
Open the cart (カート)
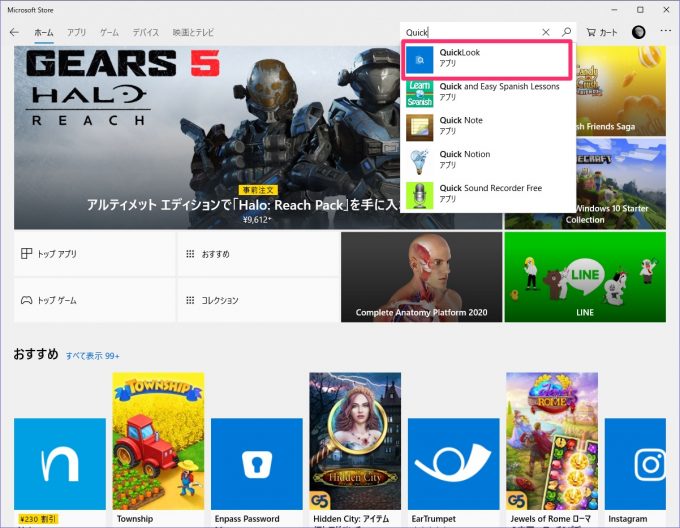pyautogui.click(x=602, y=32)
